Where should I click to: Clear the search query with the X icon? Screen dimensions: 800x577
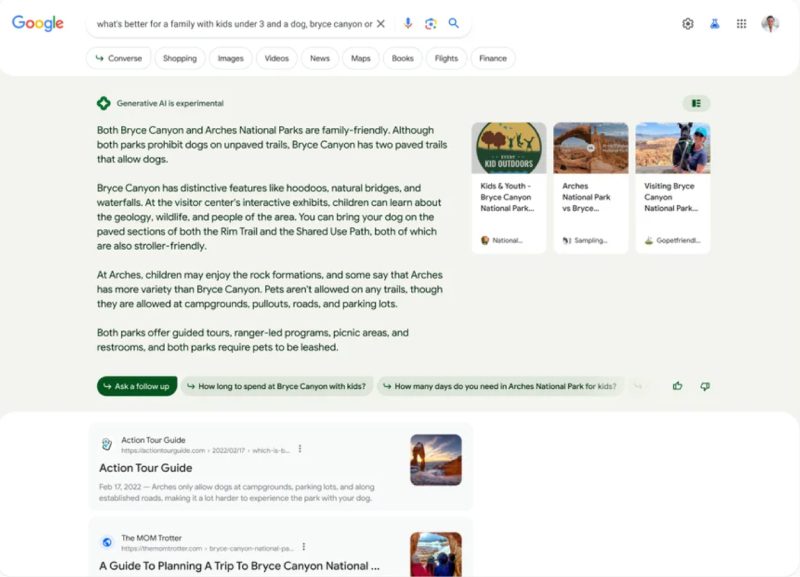click(380, 23)
